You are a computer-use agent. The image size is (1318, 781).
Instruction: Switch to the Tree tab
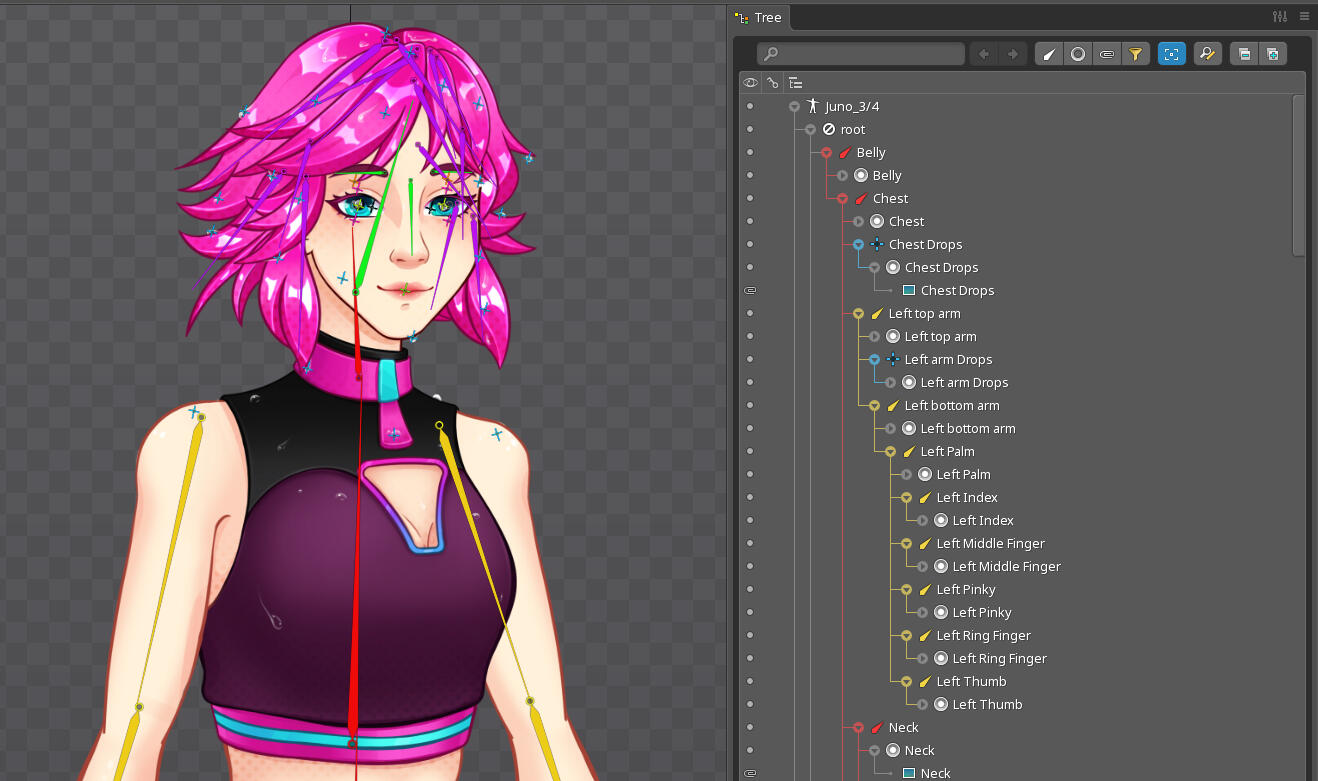tap(759, 17)
